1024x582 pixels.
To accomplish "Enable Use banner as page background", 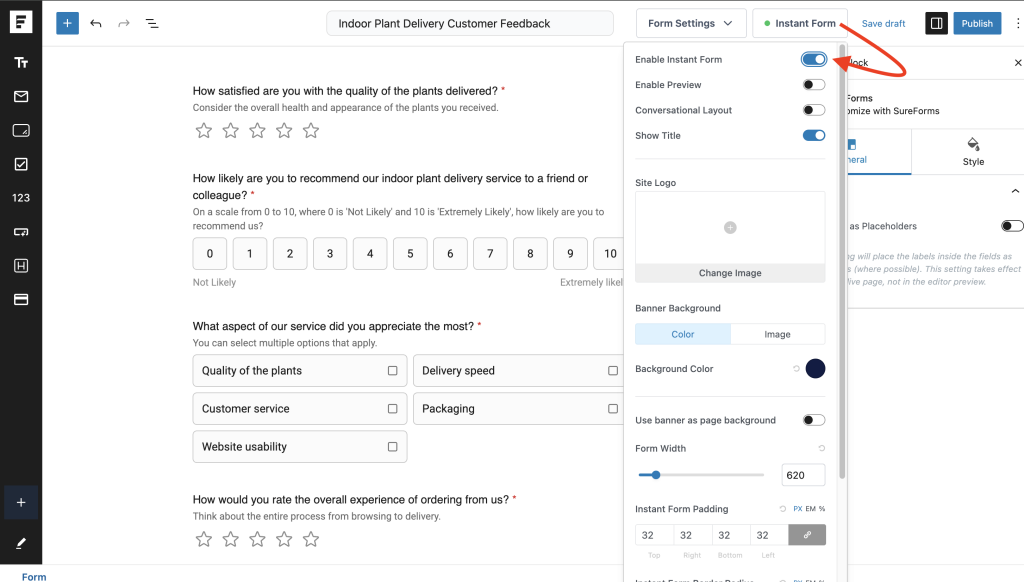I will (814, 420).
